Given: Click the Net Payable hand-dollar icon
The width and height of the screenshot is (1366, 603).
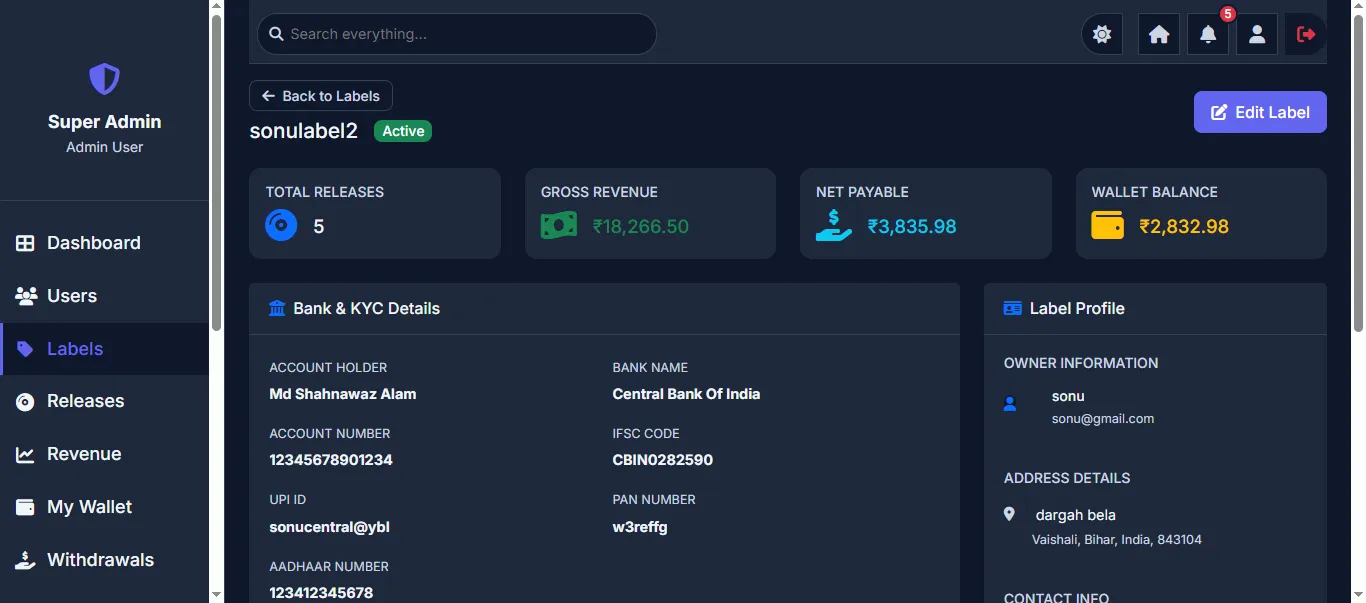Looking at the screenshot, I should [x=834, y=225].
